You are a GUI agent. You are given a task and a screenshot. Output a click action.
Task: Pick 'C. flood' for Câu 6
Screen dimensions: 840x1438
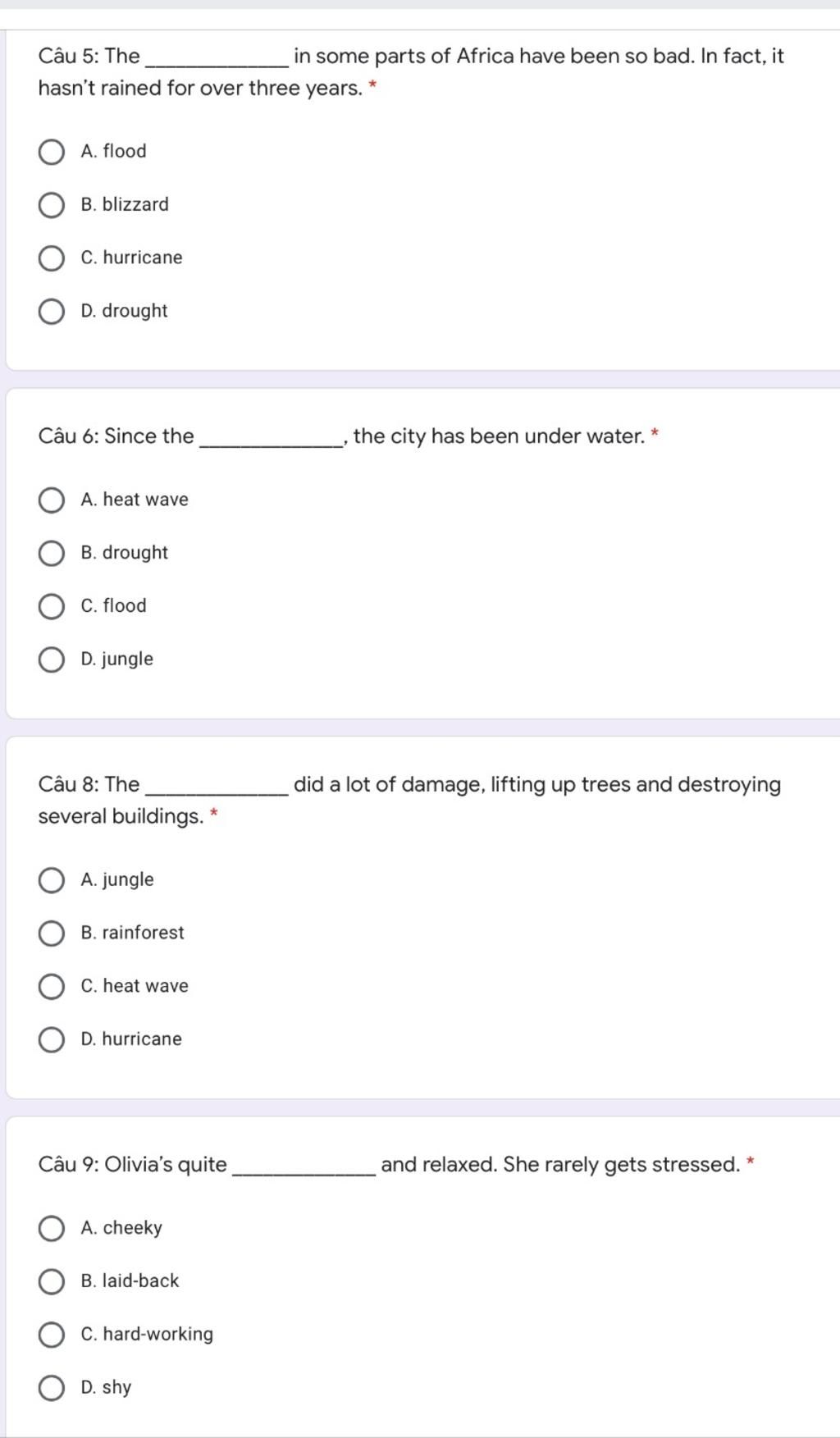click(52, 607)
